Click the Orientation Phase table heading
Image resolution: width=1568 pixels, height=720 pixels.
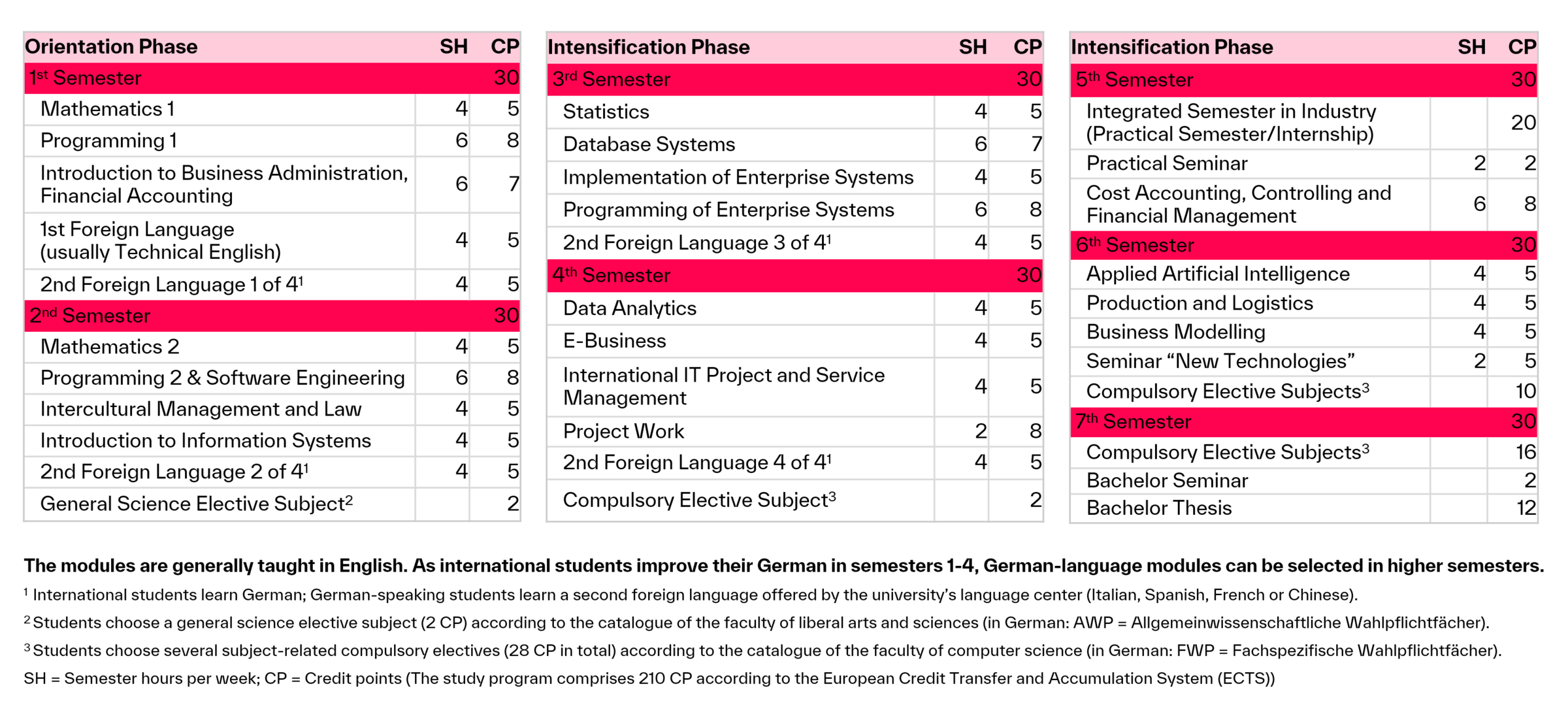pyautogui.click(x=111, y=47)
